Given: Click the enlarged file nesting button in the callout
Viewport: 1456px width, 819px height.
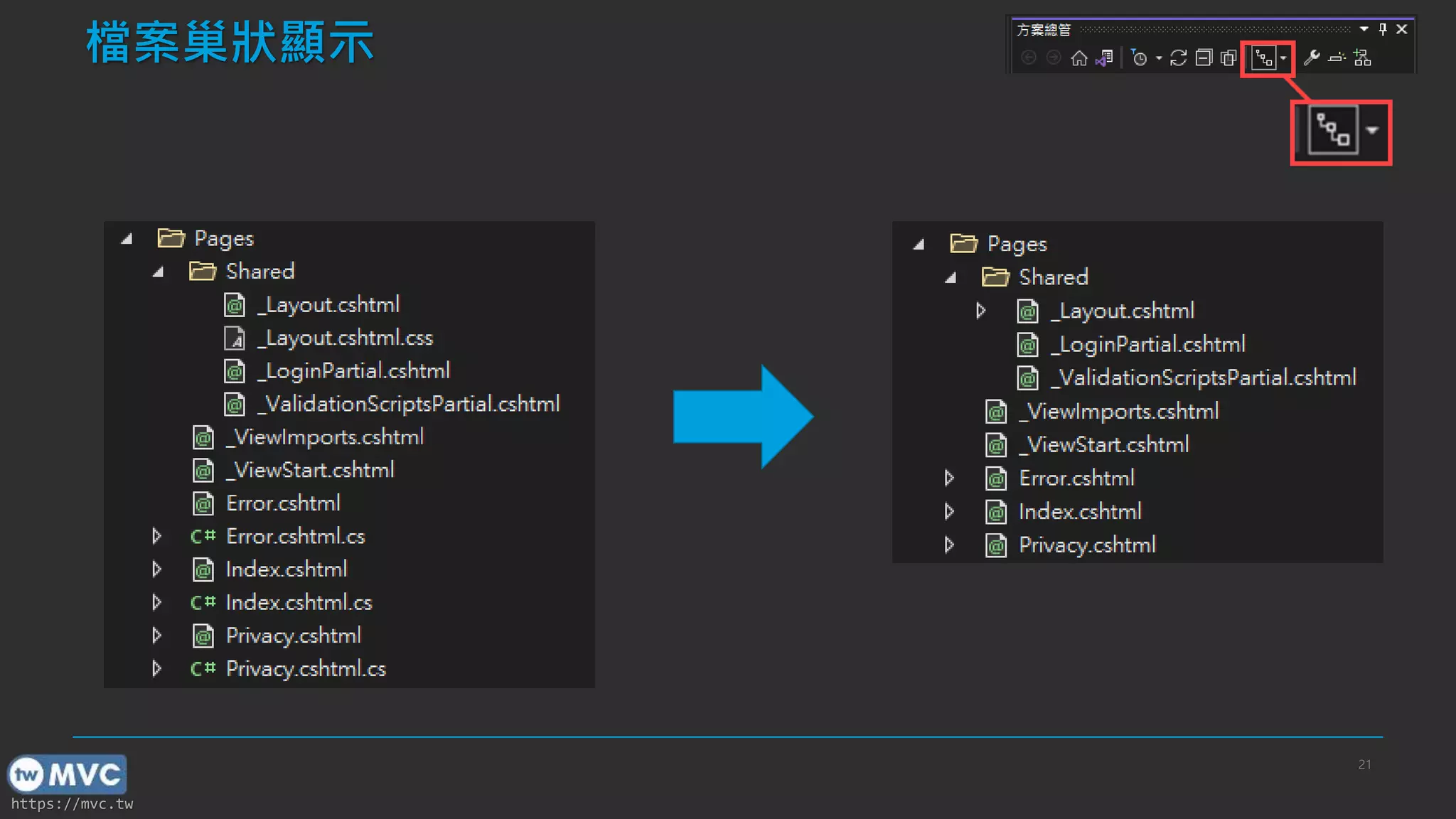Looking at the screenshot, I should (x=1333, y=130).
